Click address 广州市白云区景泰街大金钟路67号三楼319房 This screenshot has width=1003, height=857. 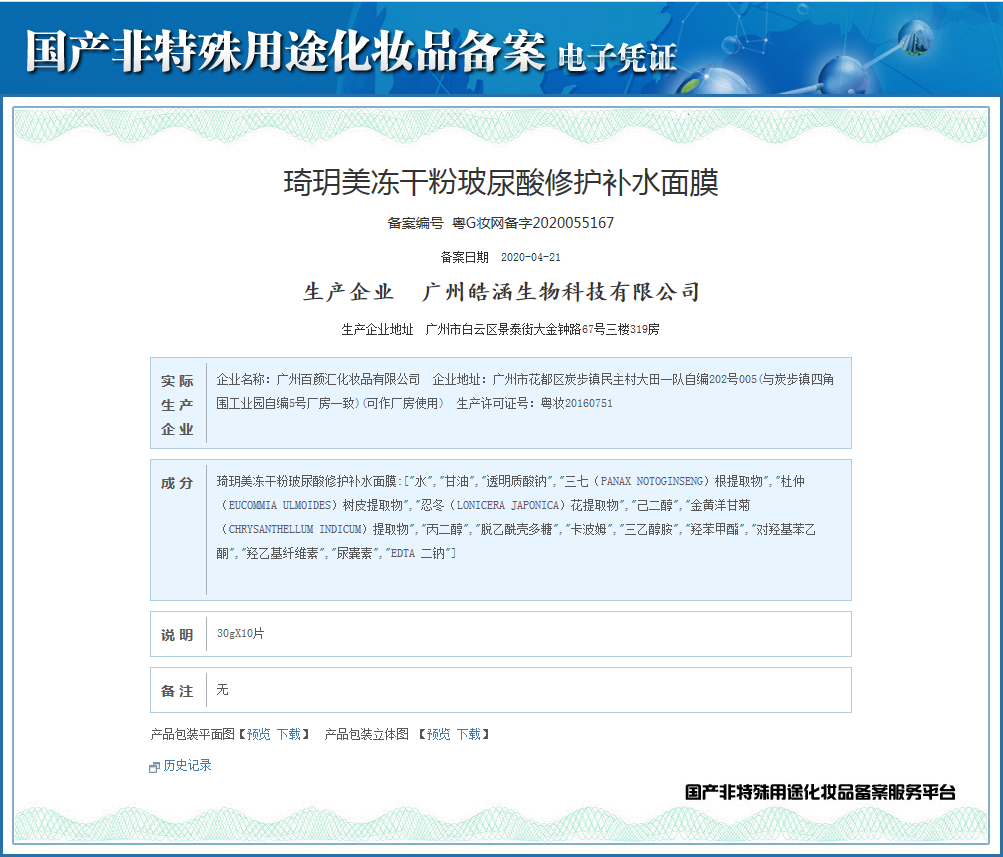pos(542,329)
